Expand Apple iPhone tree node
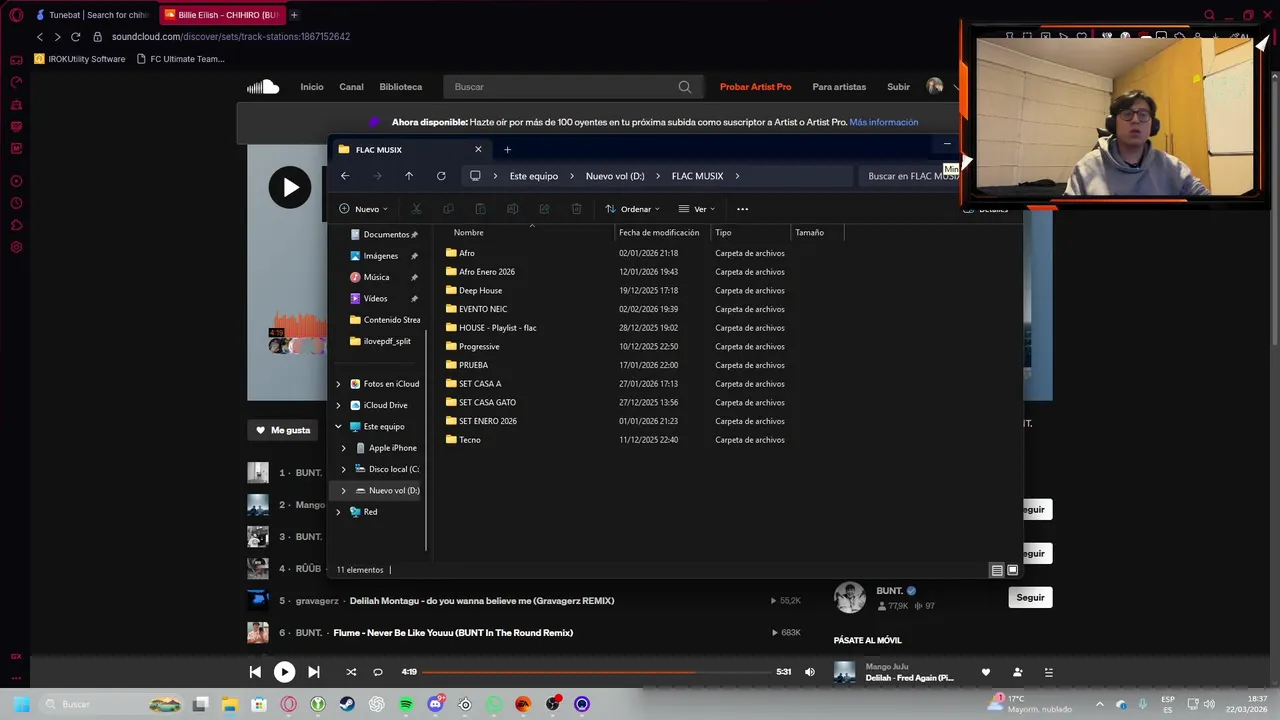This screenshot has width=1280, height=720. tap(344, 448)
